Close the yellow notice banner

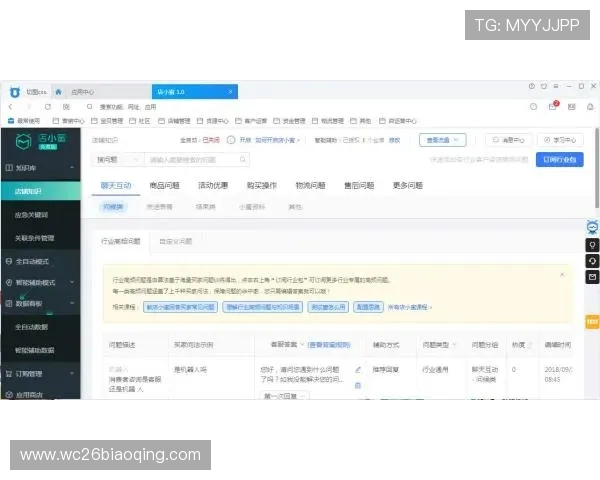tap(562, 275)
